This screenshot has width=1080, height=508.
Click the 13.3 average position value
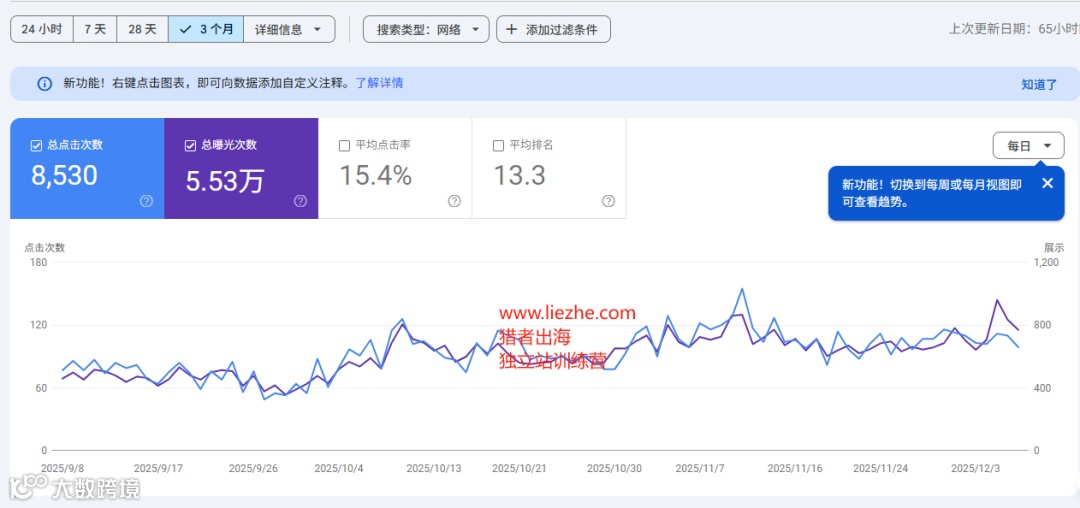[x=520, y=176]
